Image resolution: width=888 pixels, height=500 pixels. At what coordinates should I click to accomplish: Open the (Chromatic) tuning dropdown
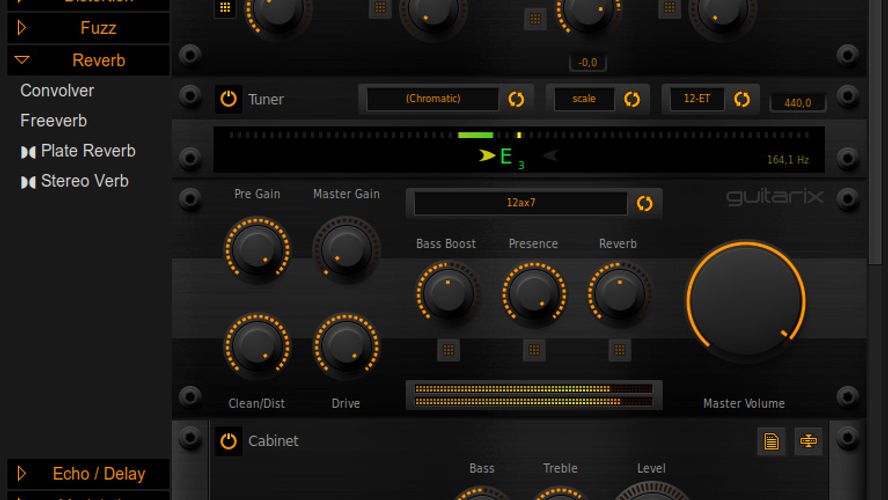433,99
